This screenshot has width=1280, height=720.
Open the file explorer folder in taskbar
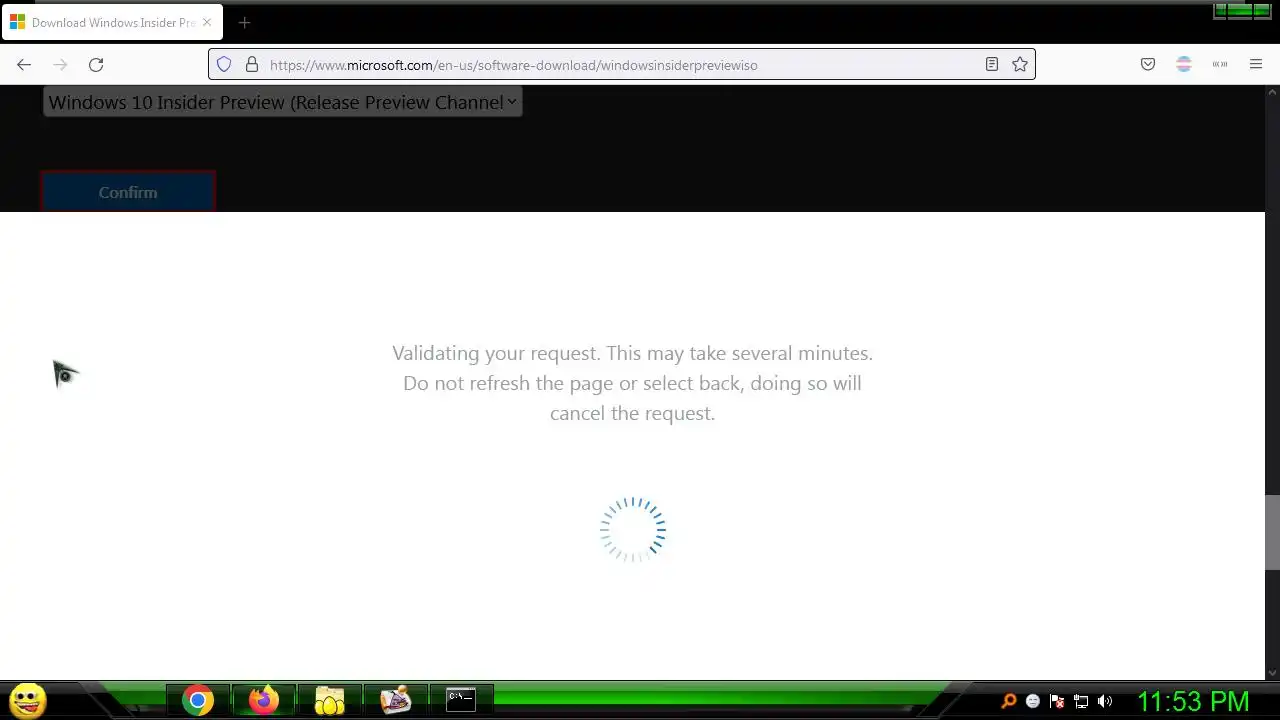pyautogui.click(x=330, y=701)
